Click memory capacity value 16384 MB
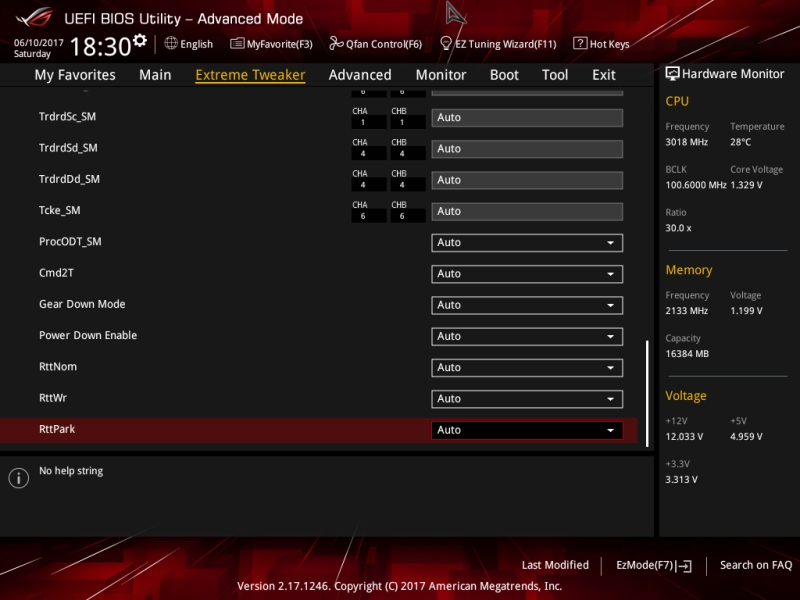Screen dimensions: 800x600 [x=687, y=354]
